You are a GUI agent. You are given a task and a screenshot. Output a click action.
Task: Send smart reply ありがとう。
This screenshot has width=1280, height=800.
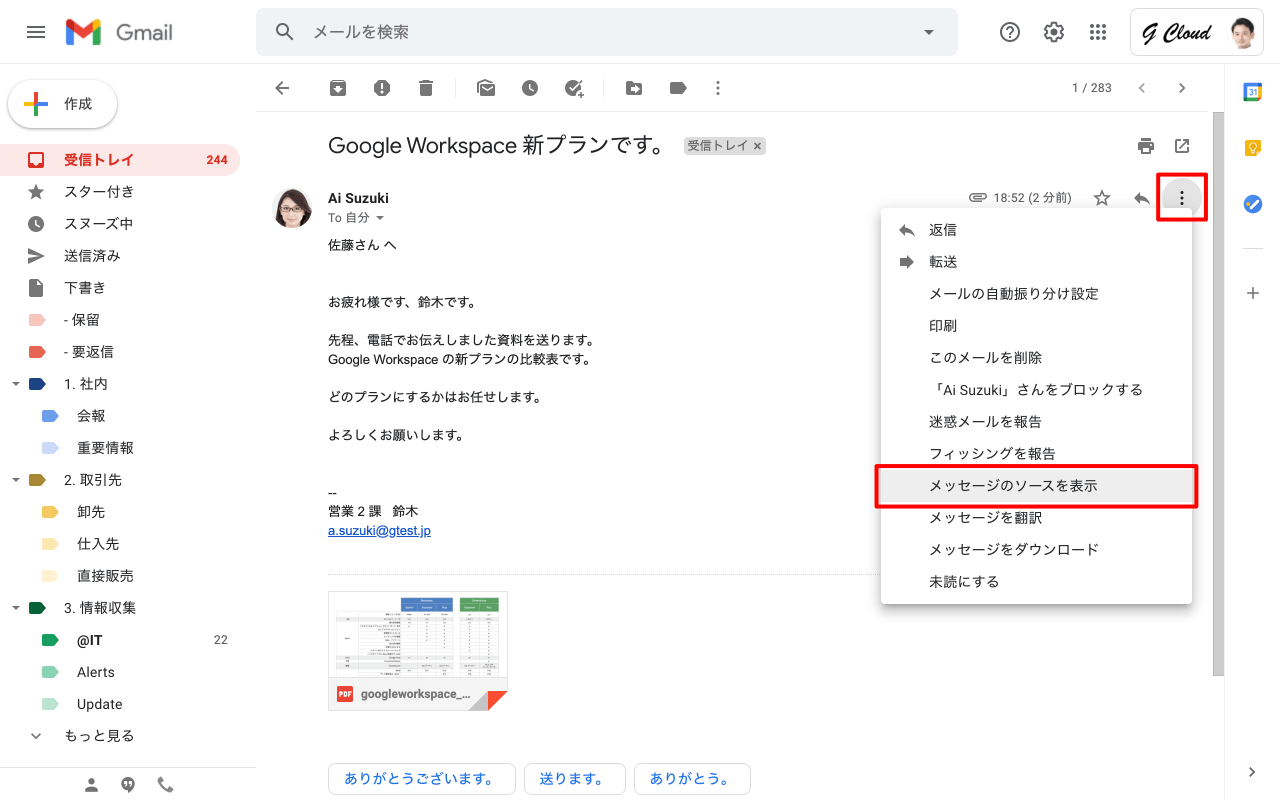692,779
